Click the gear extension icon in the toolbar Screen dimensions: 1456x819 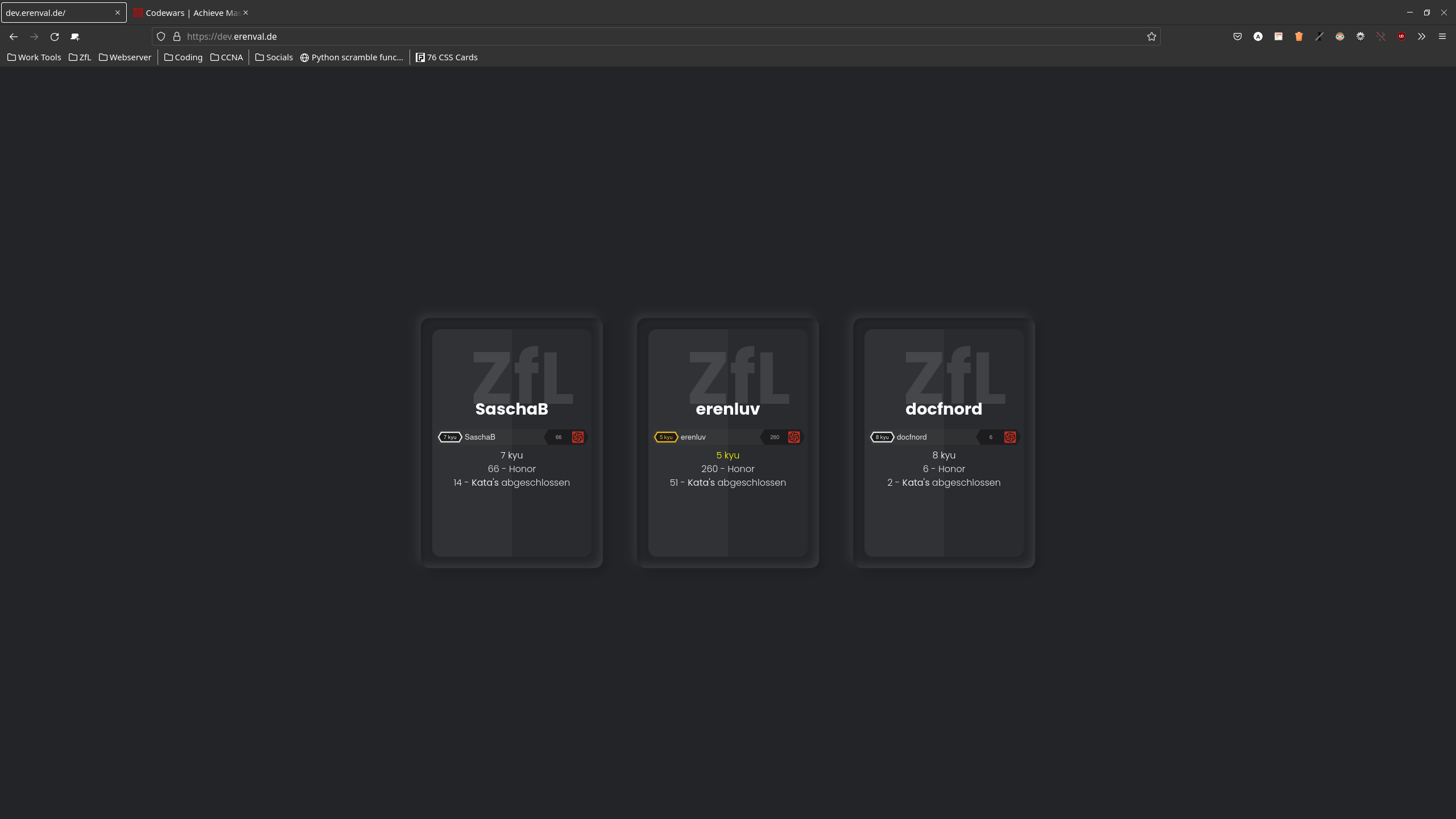pyautogui.click(x=1360, y=36)
